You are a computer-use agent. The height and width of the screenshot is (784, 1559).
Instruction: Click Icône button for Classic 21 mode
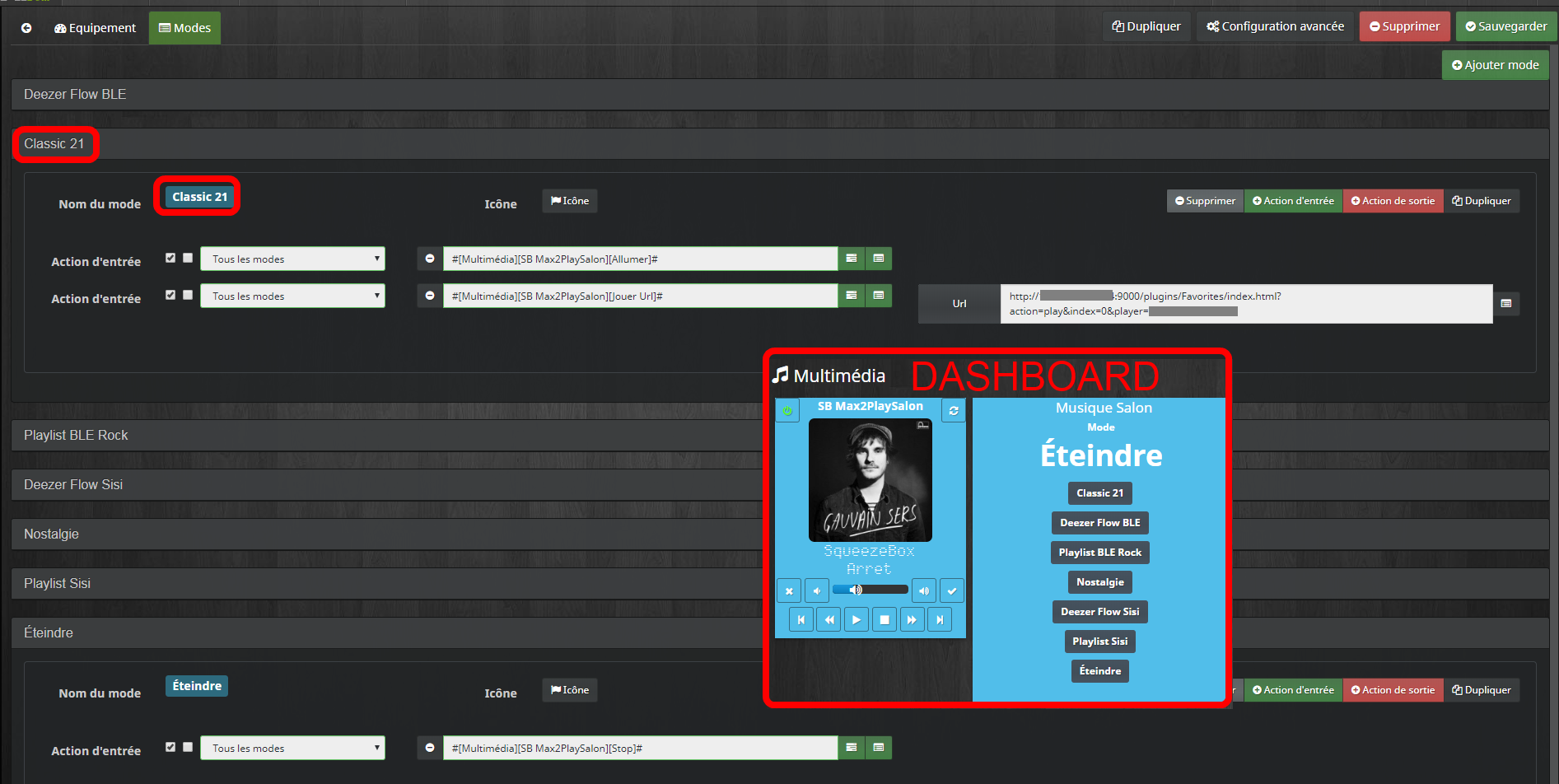[570, 201]
